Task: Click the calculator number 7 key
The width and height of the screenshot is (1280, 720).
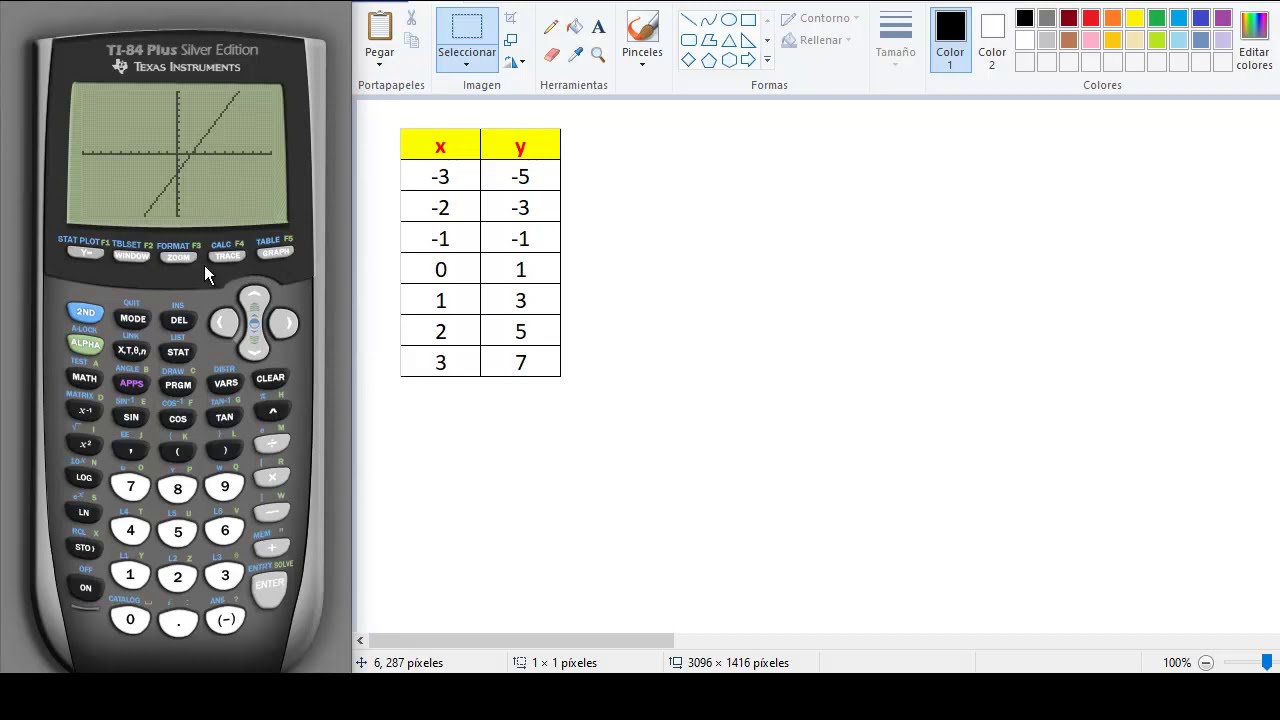Action: pyautogui.click(x=130, y=487)
